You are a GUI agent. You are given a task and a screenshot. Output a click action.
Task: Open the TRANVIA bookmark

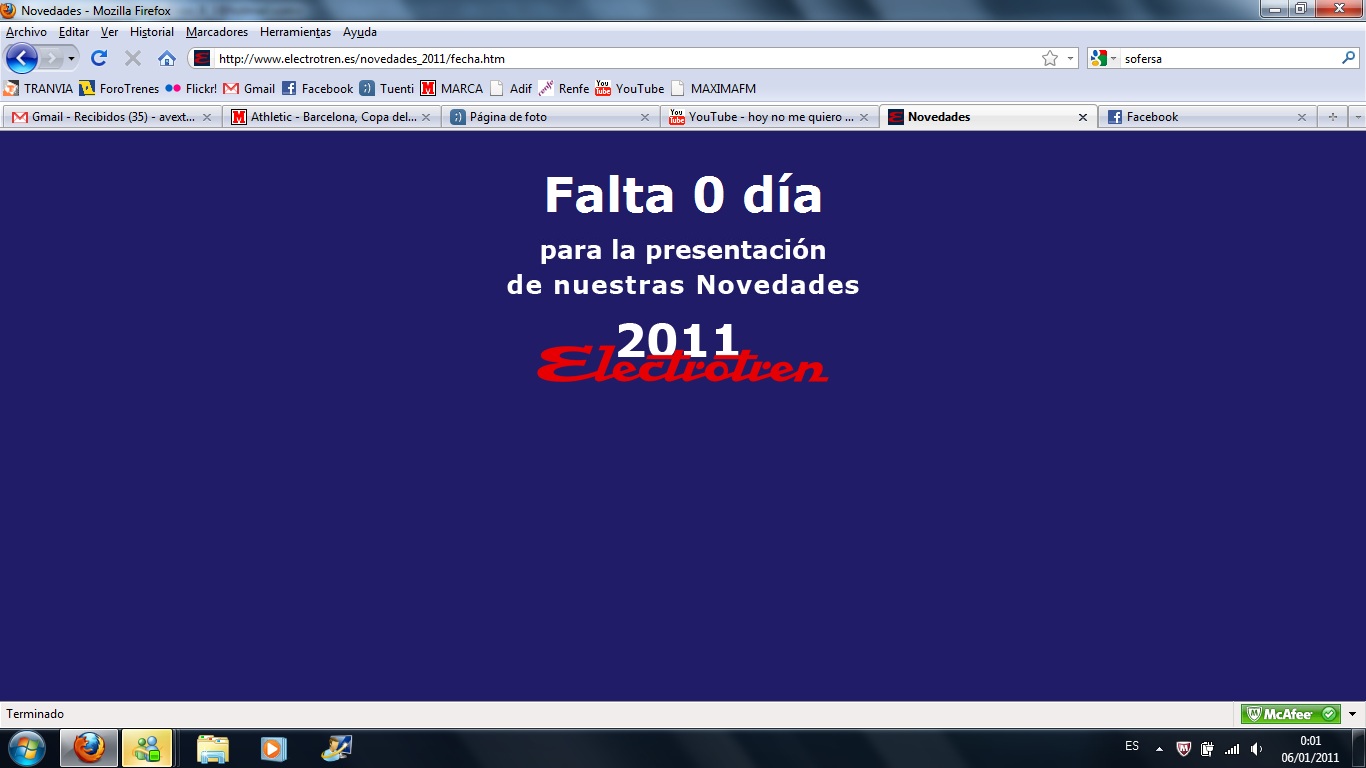38,88
